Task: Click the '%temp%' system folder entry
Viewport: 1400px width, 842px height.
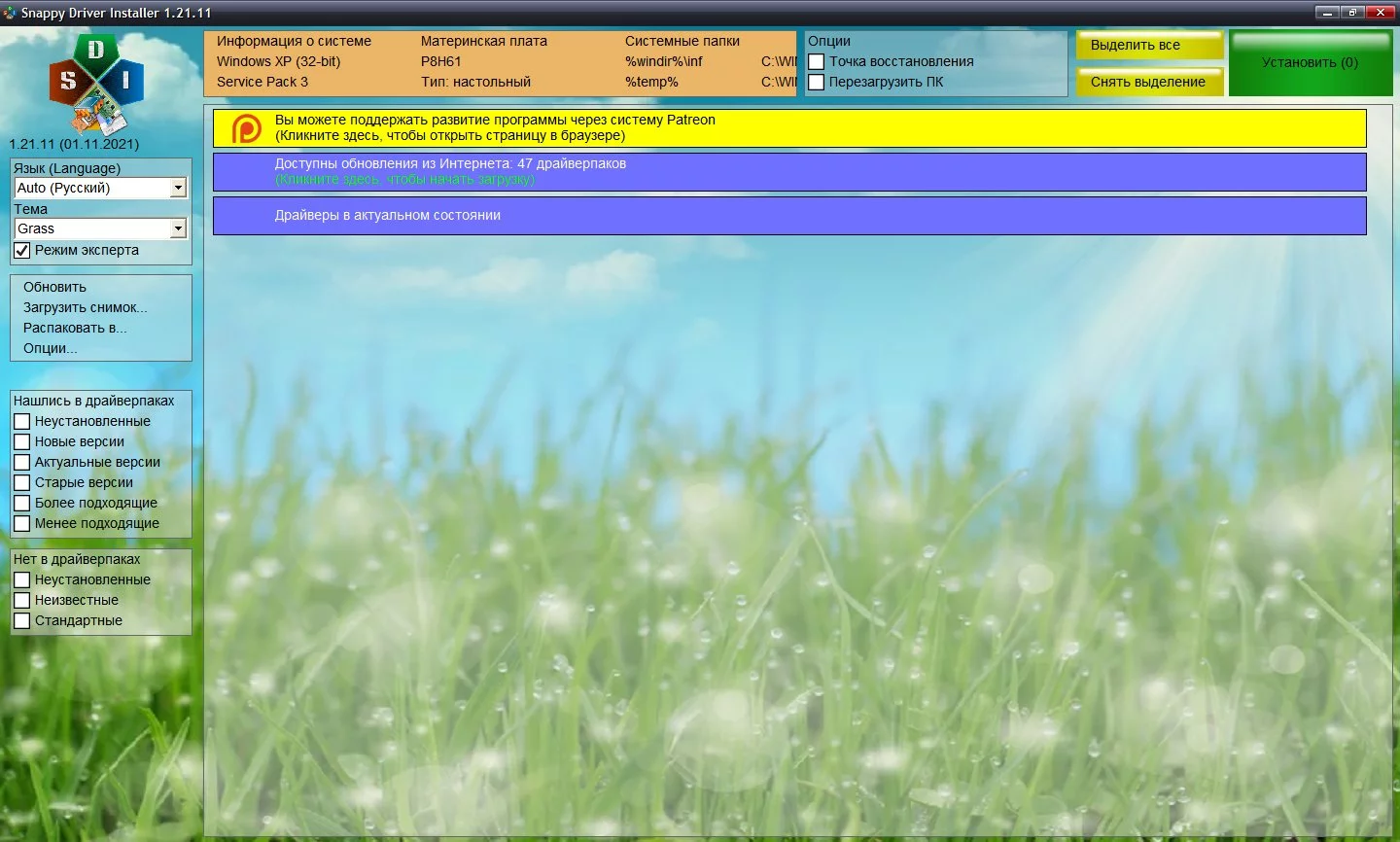Action: pos(651,82)
